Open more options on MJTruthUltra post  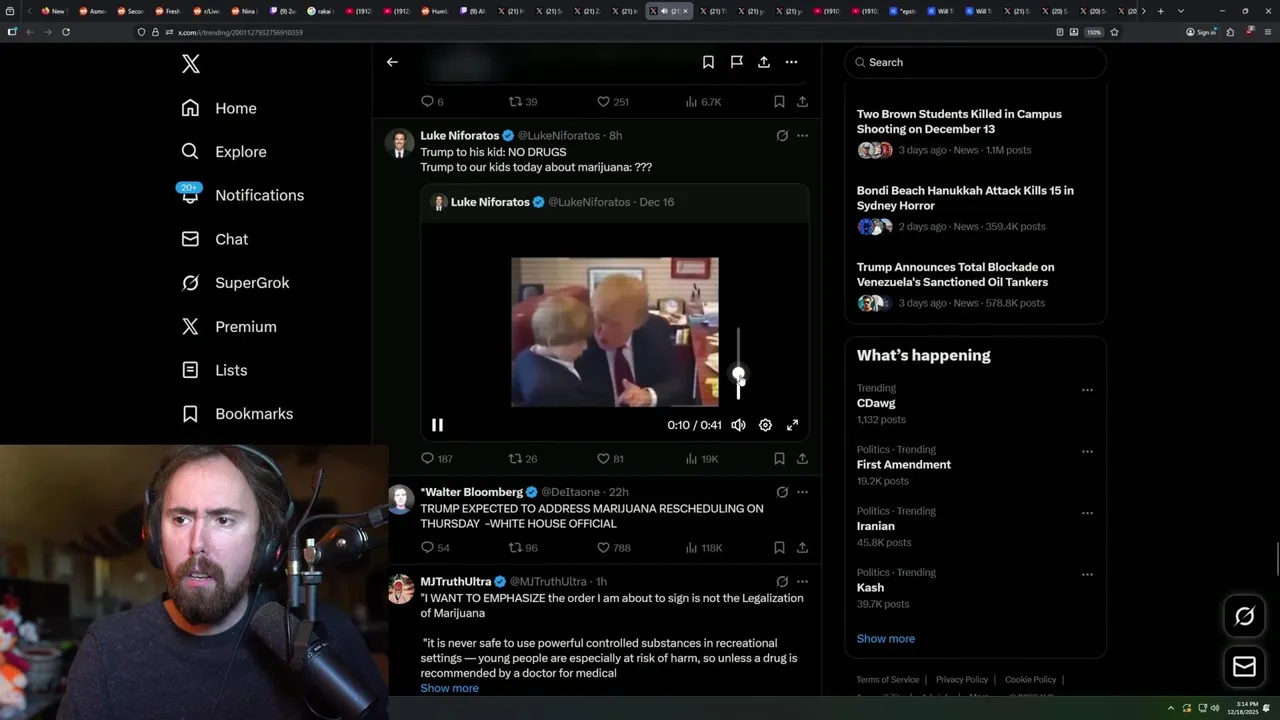pos(802,581)
